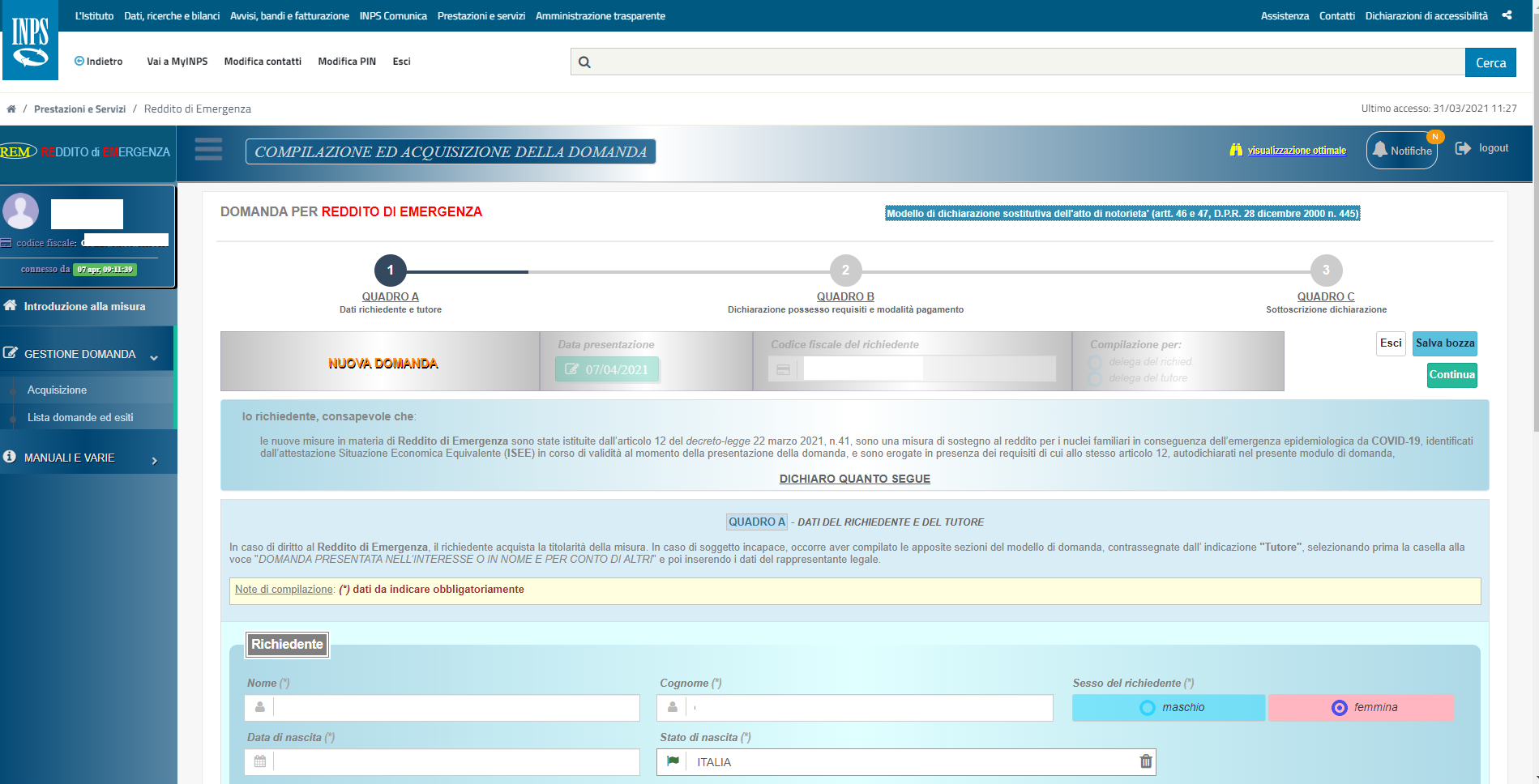This screenshot has height=784, width=1539.
Task: Open Avvisi, bandi e fatturazione menu
Action: click(289, 15)
